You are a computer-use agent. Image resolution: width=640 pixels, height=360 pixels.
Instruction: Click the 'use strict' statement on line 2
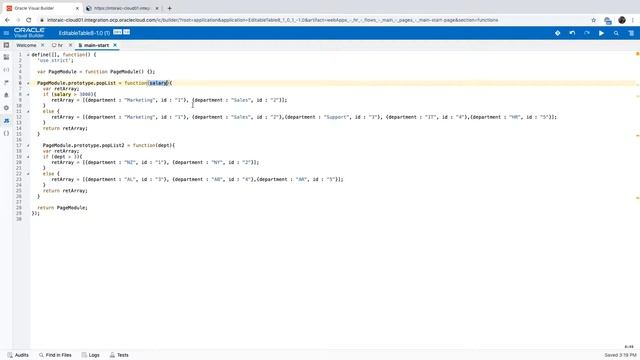pos(56,60)
